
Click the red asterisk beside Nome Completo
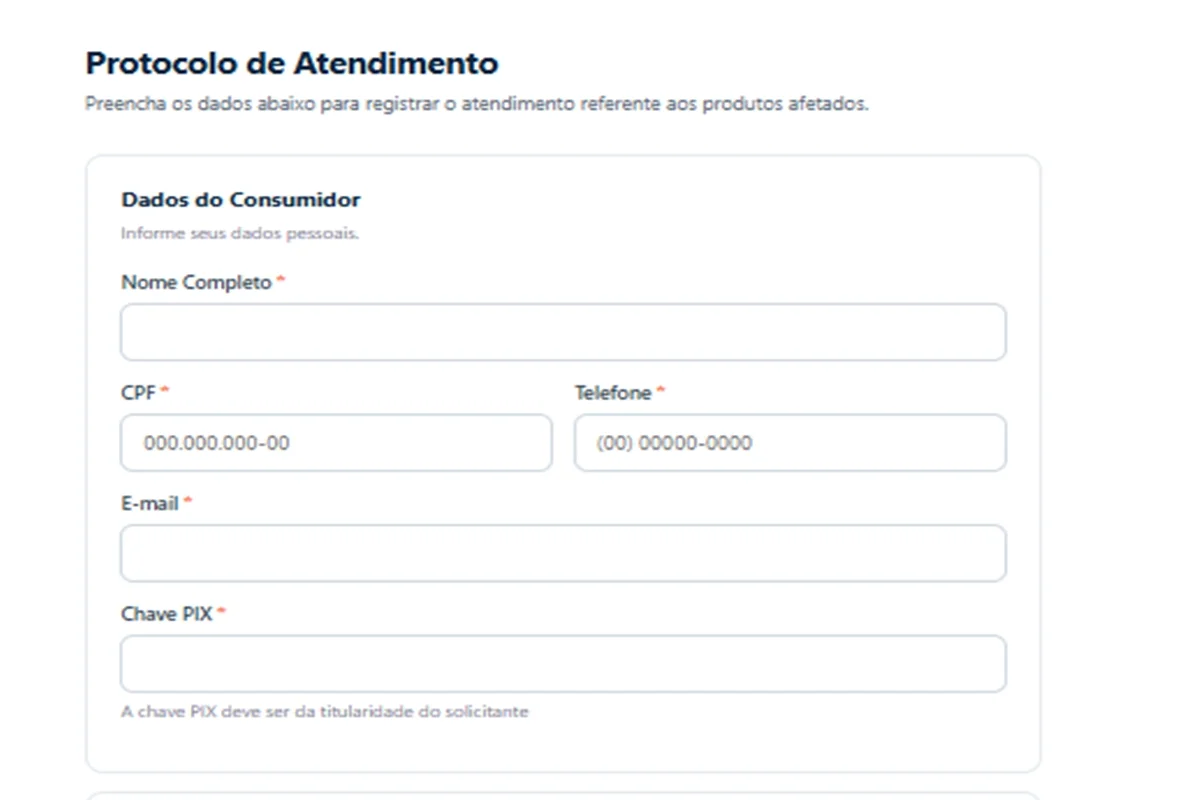(x=281, y=282)
